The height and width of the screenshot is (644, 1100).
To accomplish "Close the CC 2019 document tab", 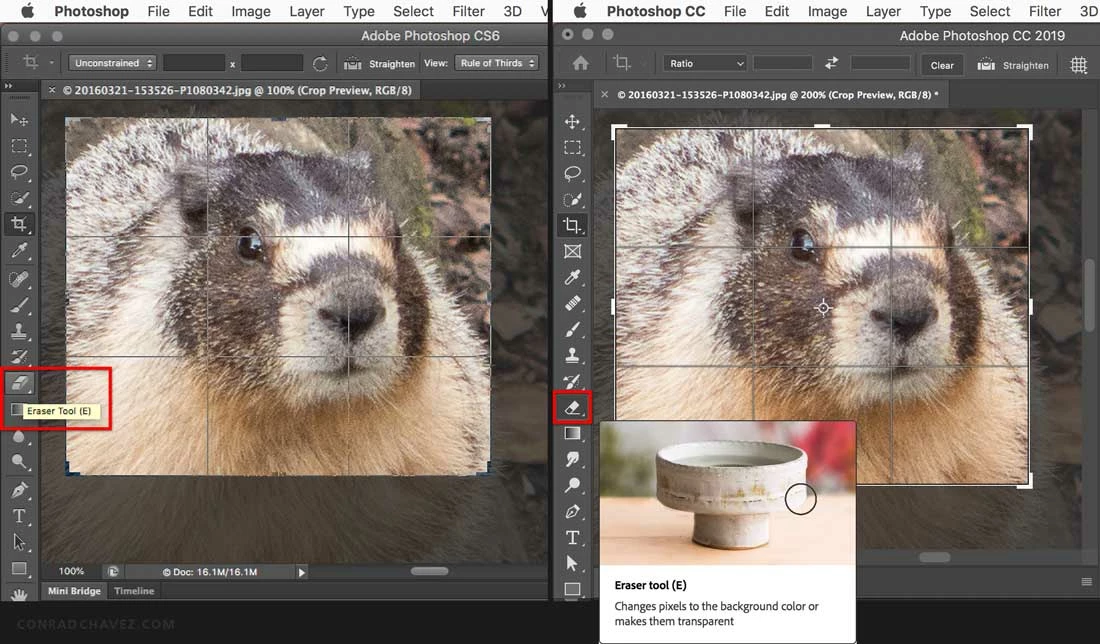I will (x=605, y=95).
